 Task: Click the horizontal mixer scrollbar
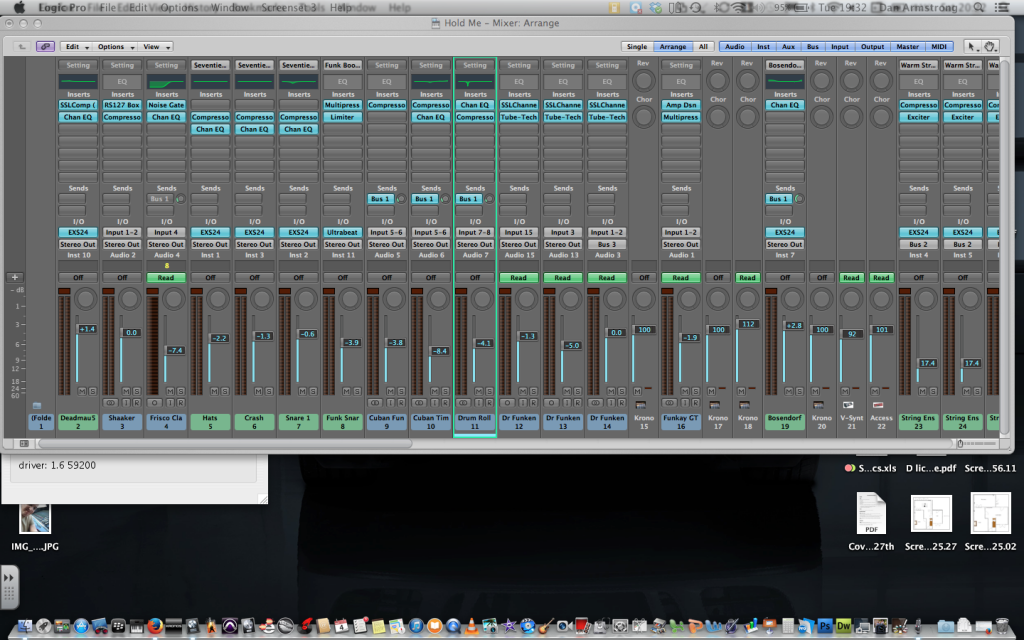(225, 443)
